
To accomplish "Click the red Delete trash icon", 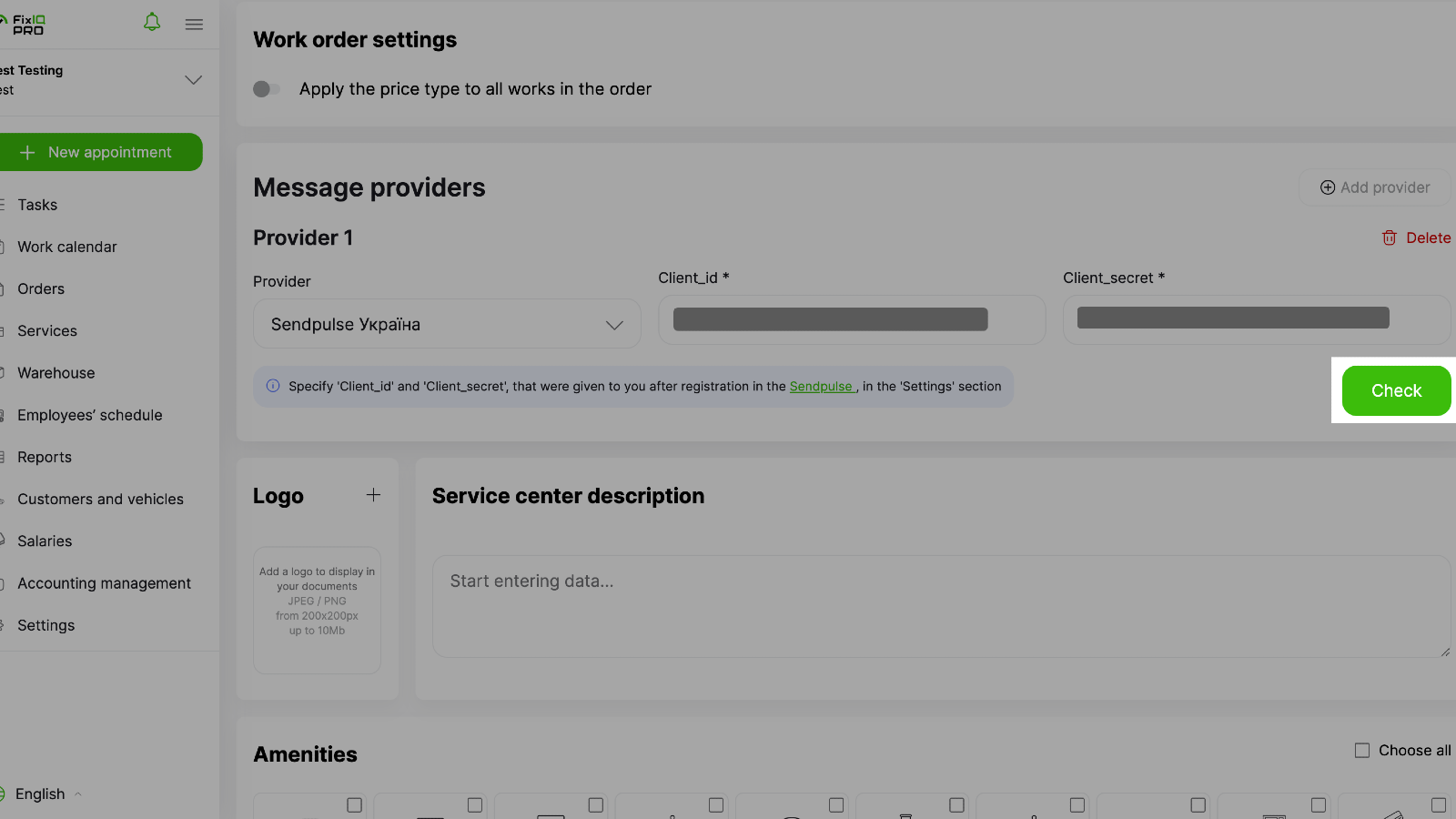I will coord(1389,238).
